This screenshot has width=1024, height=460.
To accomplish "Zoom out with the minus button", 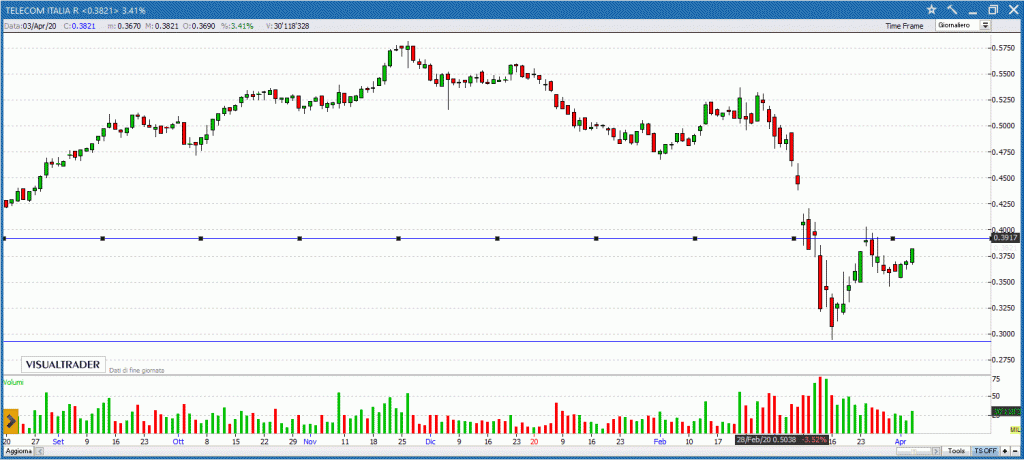I will pos(1015,452).
